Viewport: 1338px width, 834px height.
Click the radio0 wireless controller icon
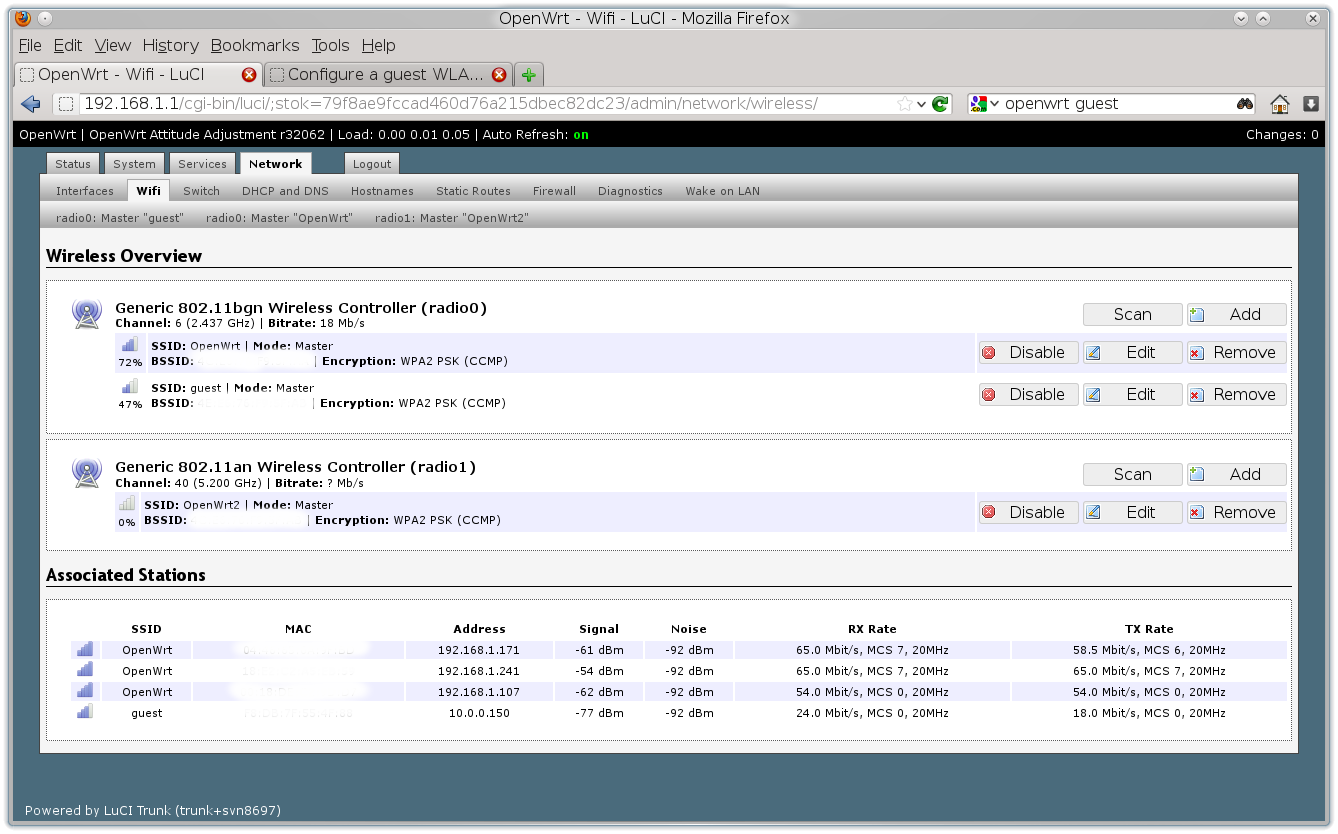click(x=87, y=314)
